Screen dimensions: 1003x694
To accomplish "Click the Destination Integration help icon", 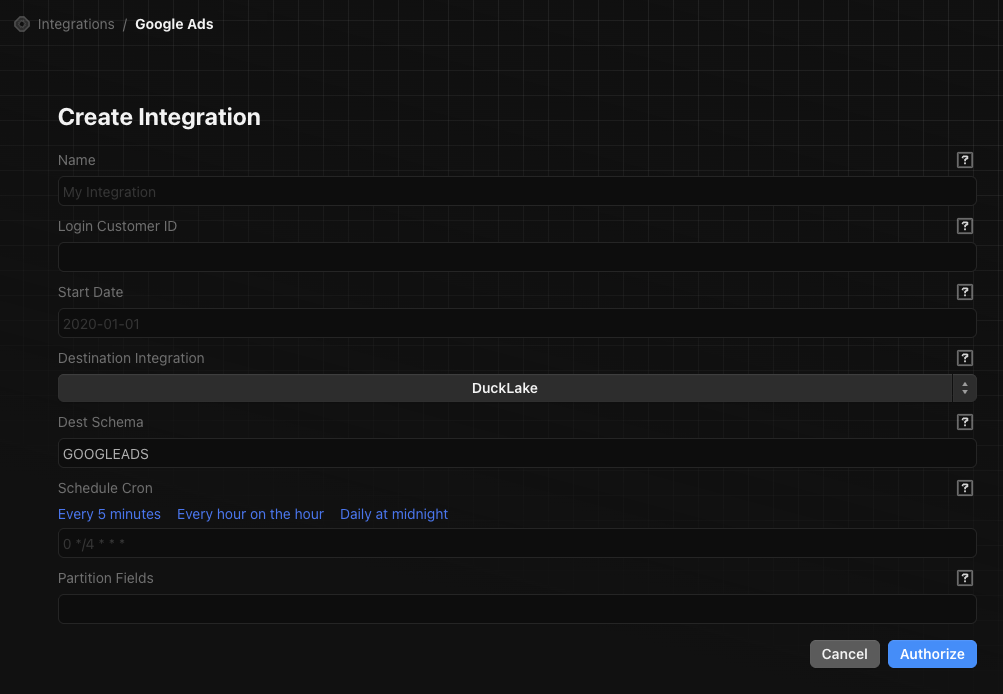I will click(964, 358).
